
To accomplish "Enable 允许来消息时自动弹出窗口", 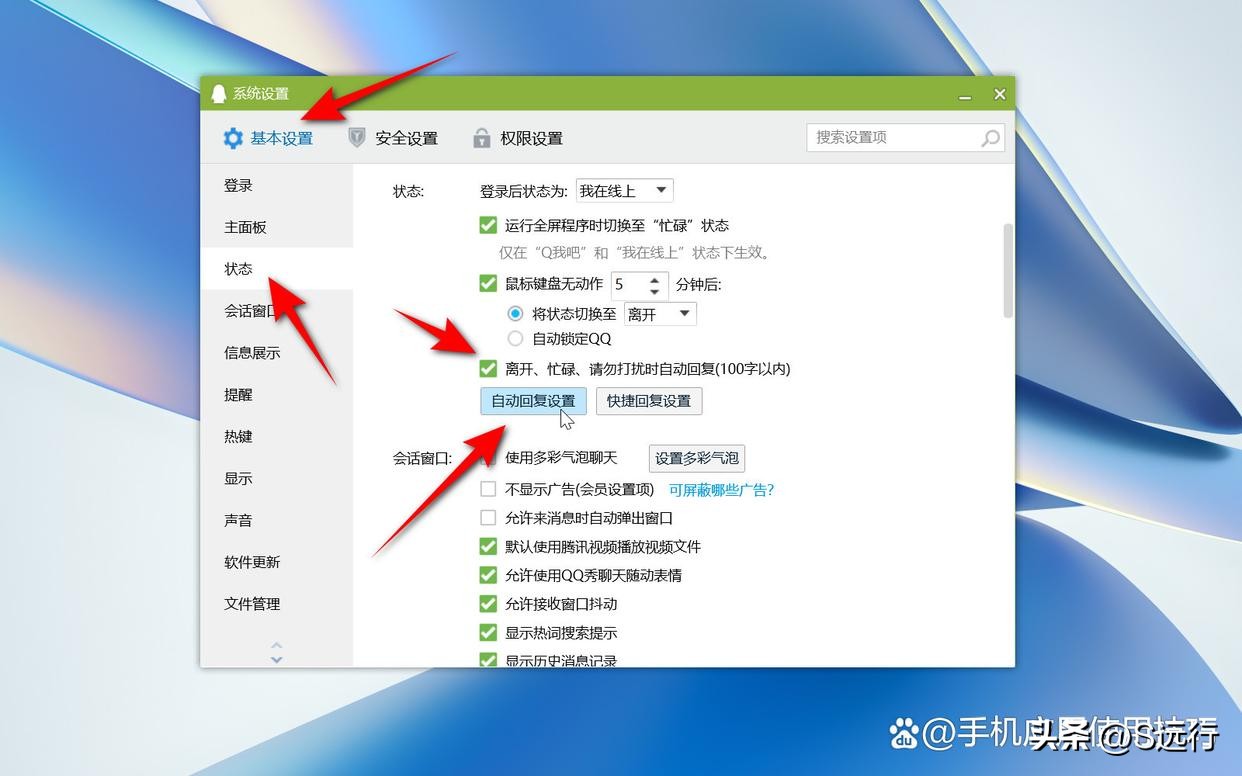I will point(488,517).
